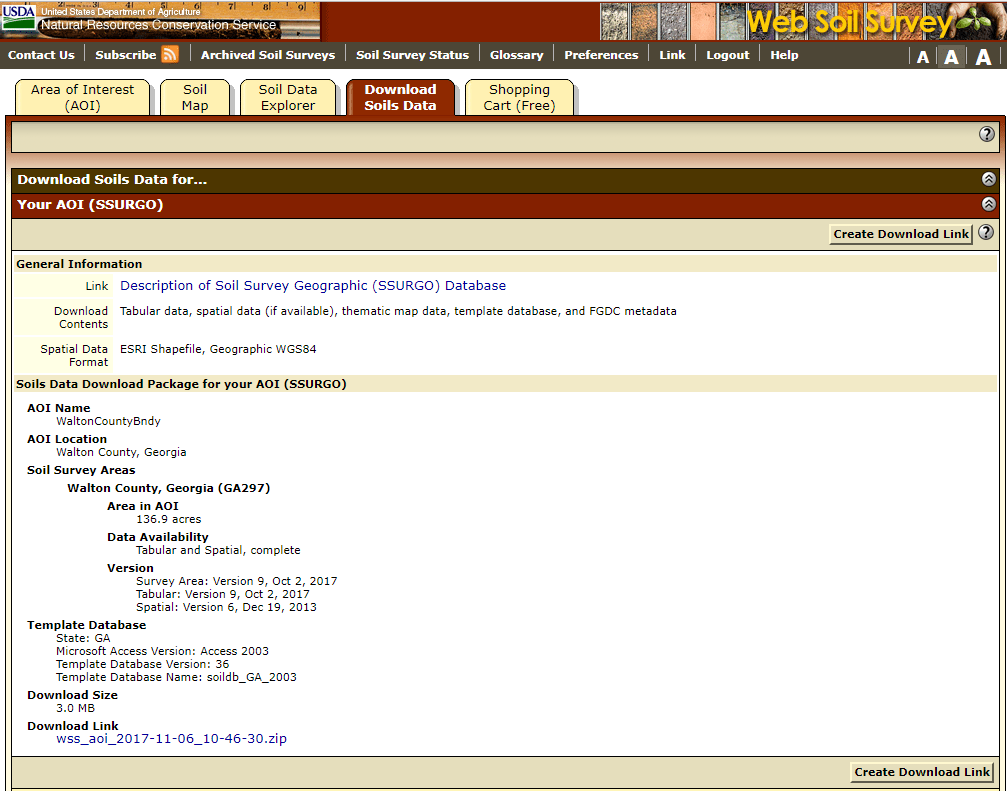
Task: Click the top Create Download Link button
Action: pos(901,234)
